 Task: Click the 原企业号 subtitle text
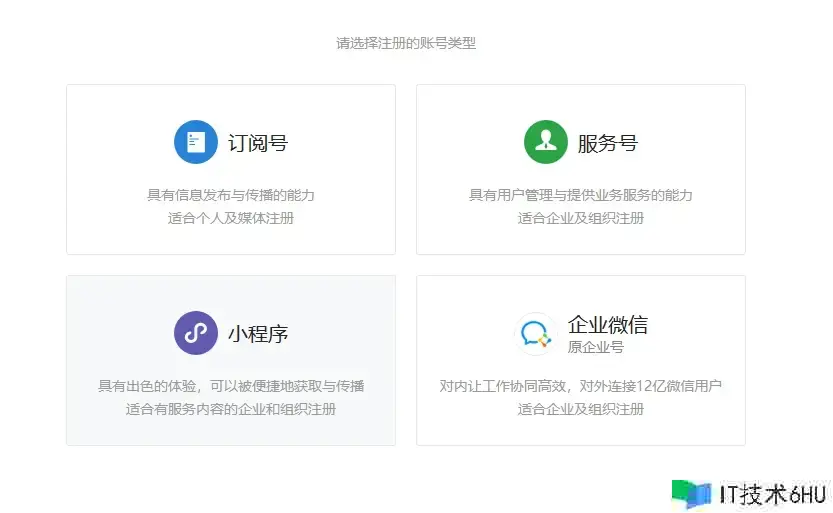point(596,347)
